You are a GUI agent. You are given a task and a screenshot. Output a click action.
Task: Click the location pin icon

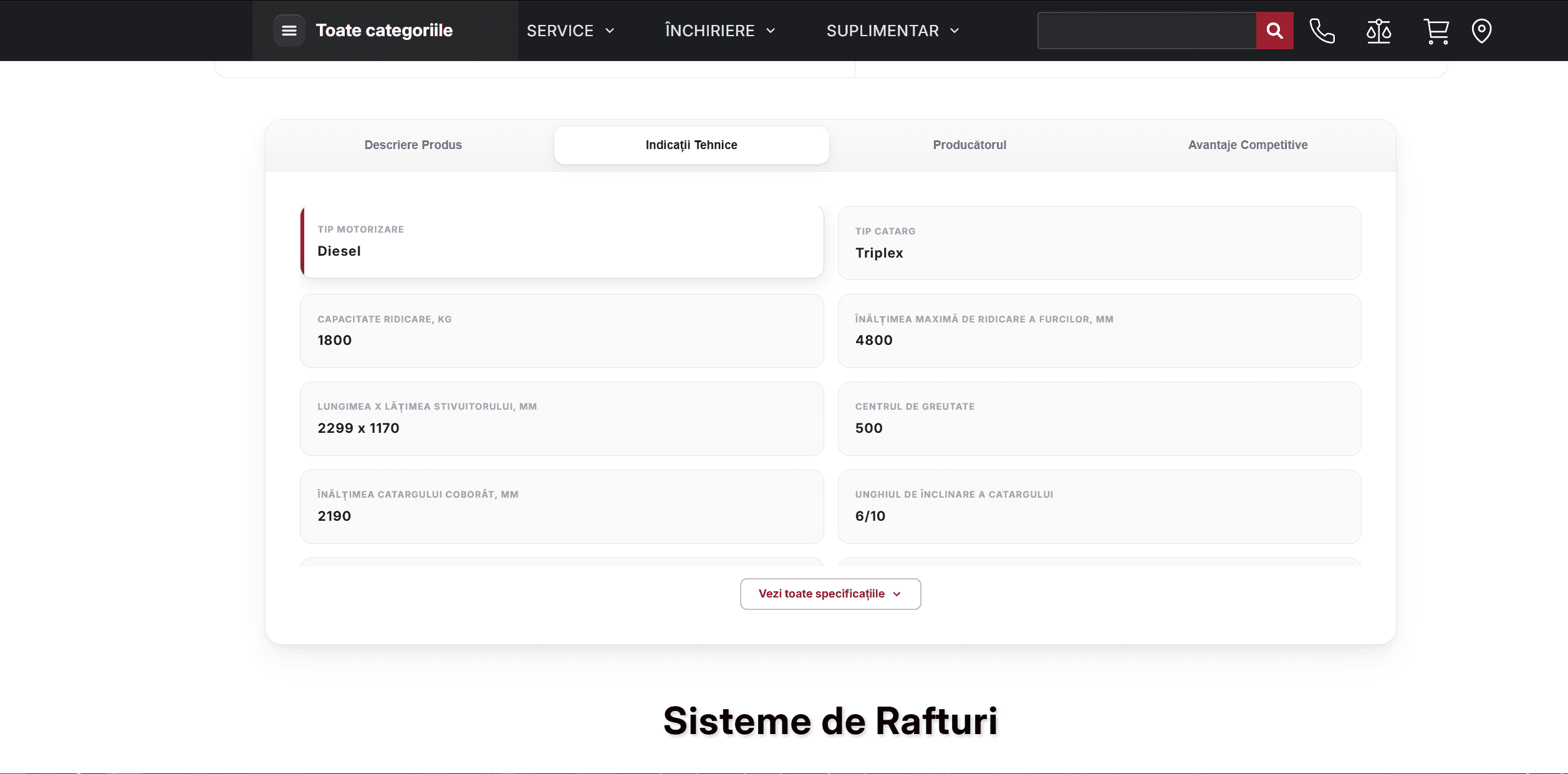click(1481, 31)
